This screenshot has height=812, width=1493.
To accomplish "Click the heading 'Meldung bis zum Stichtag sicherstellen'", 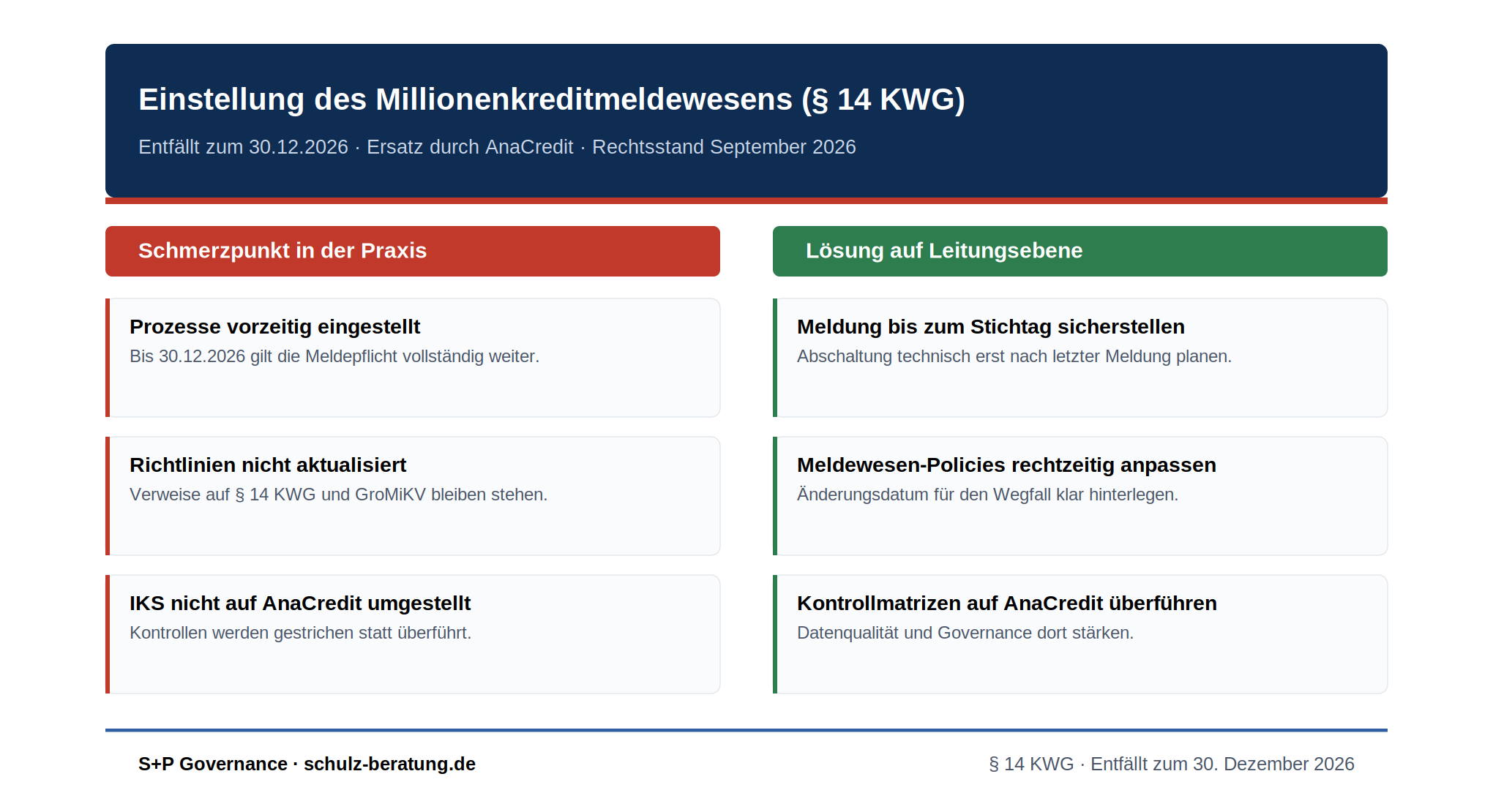I will click(991, 327).
